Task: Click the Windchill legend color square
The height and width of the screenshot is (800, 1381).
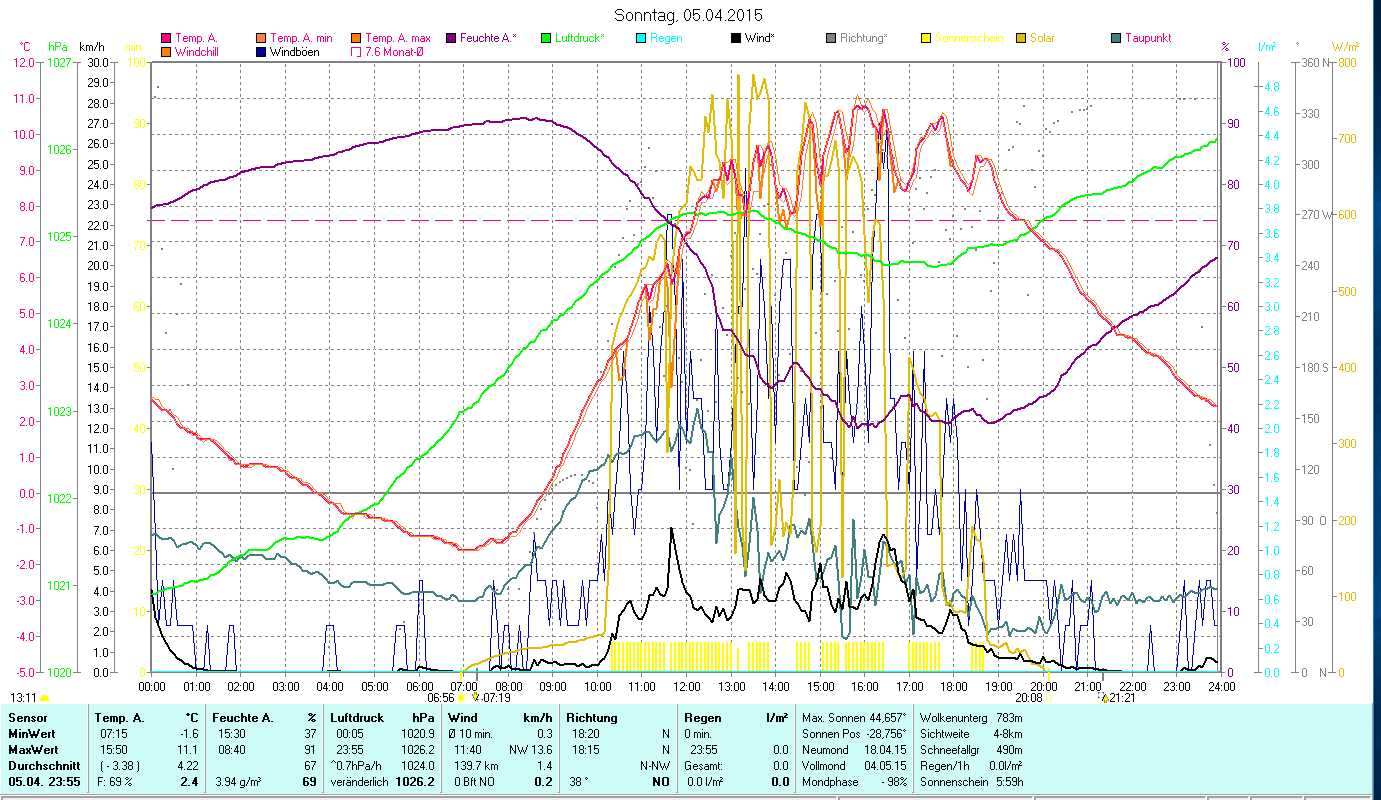Action: coord(166,51)
